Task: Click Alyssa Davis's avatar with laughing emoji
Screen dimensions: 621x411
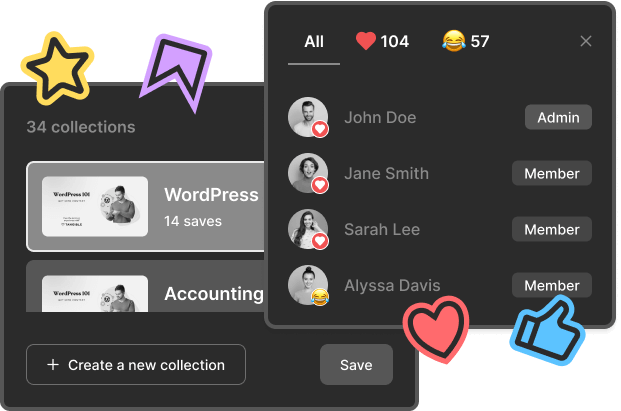Action: tap(308, 285)
